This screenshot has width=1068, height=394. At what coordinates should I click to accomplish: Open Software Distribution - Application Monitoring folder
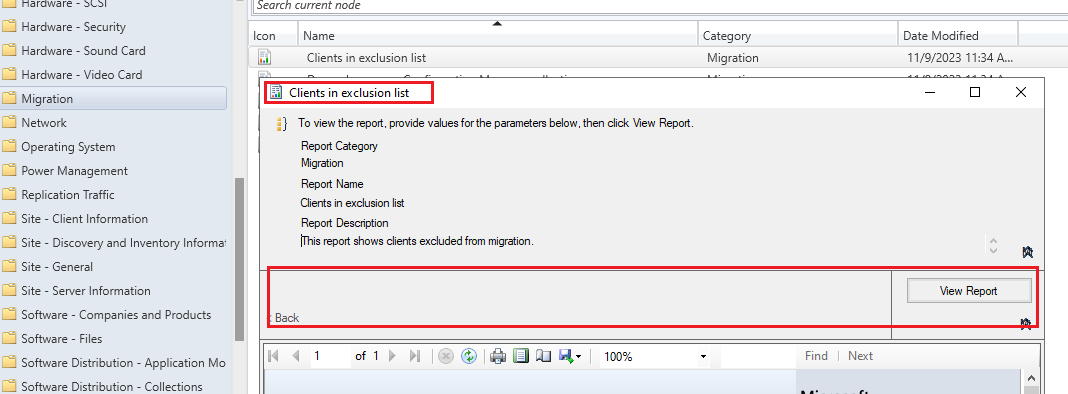(123, 363)
